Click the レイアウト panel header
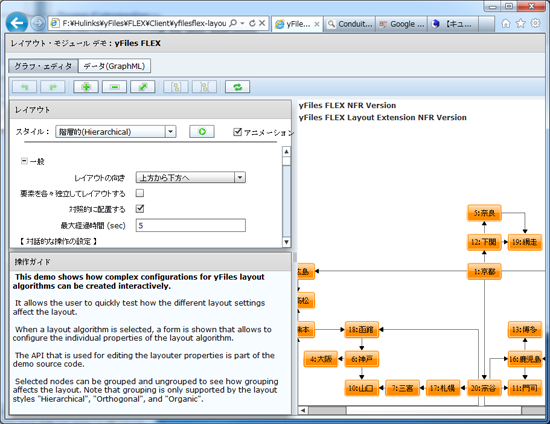Screen dimensions: 550x424 point(150,110)
